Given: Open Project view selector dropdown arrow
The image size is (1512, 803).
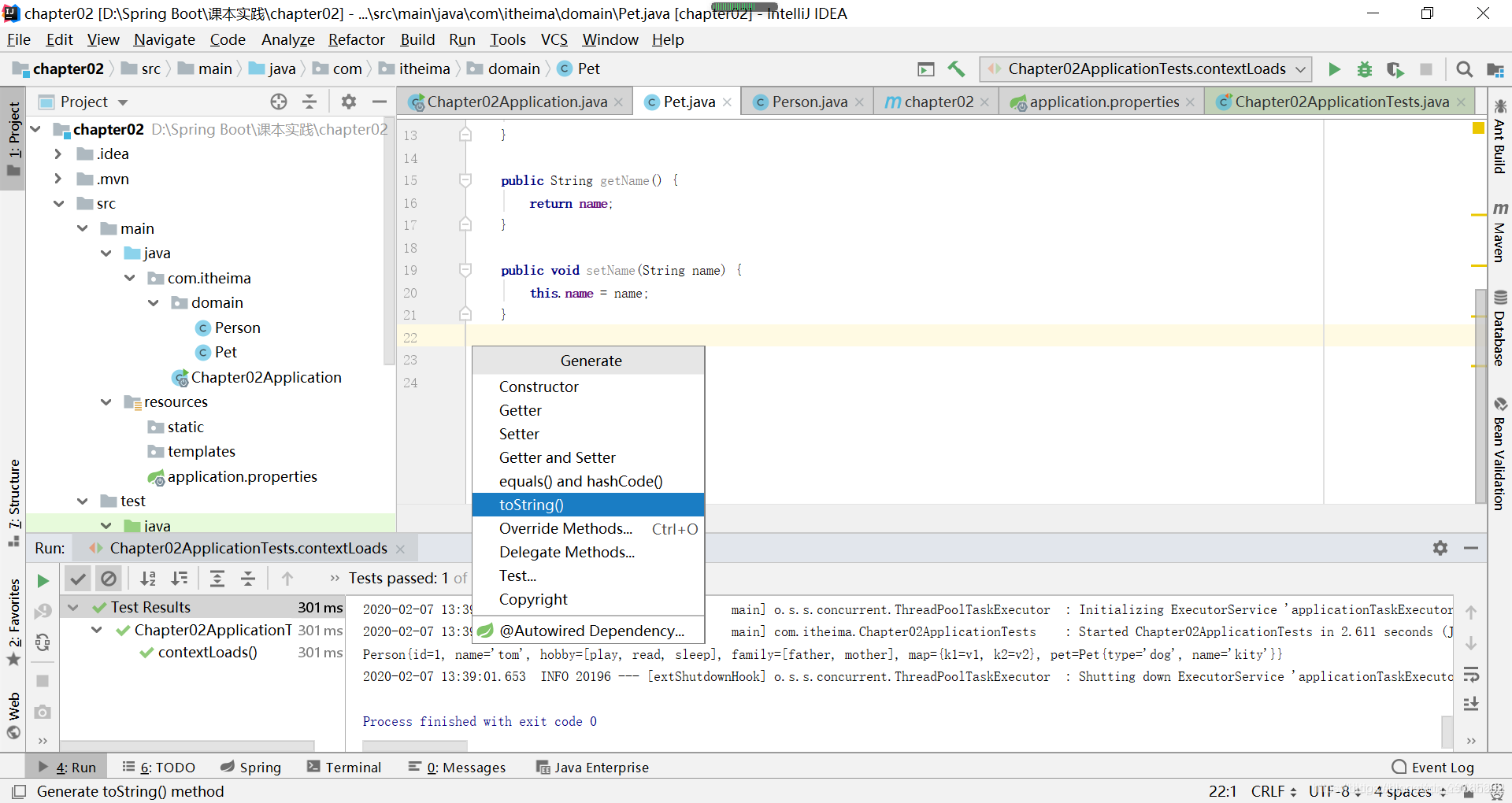Looking at the screenshot, I should coord(123,102).
